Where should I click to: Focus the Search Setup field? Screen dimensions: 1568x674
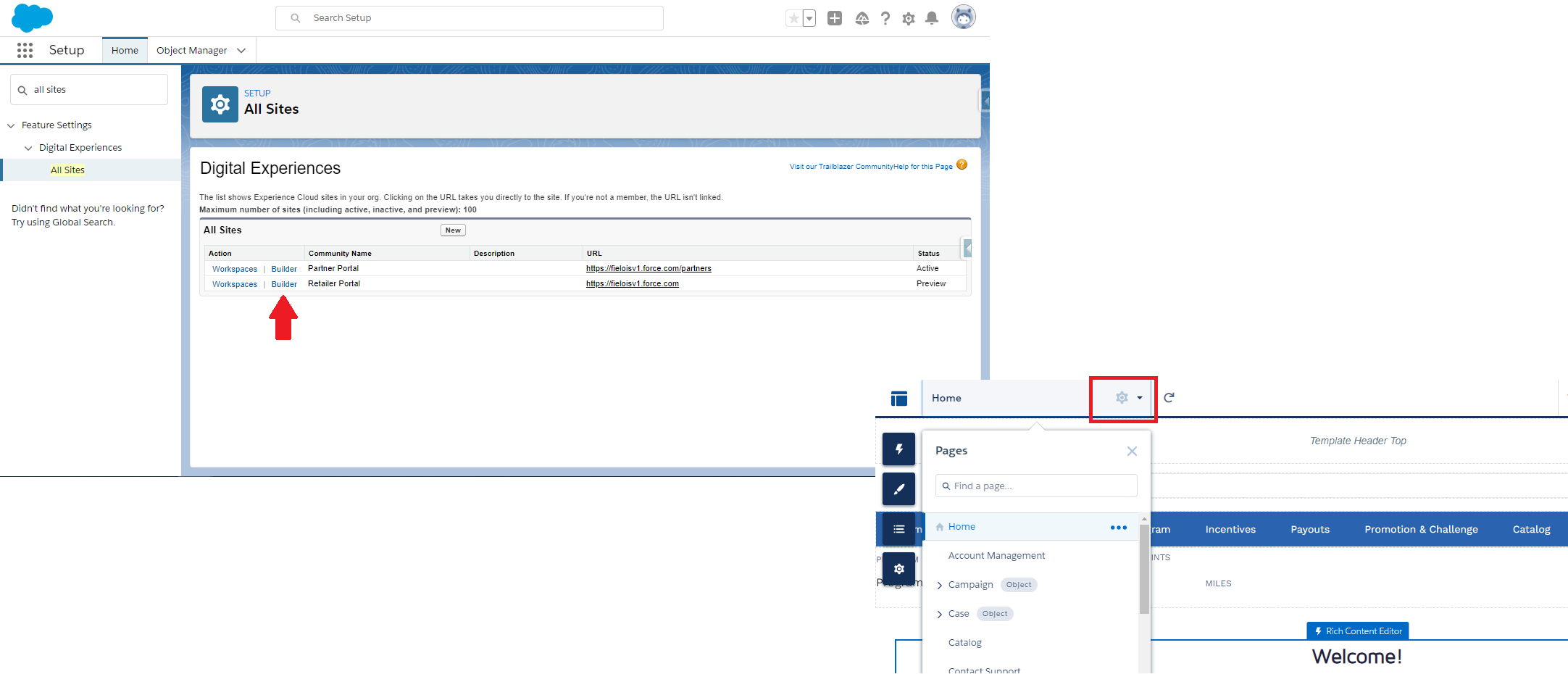pyautogui.click(x=470, y=18)
